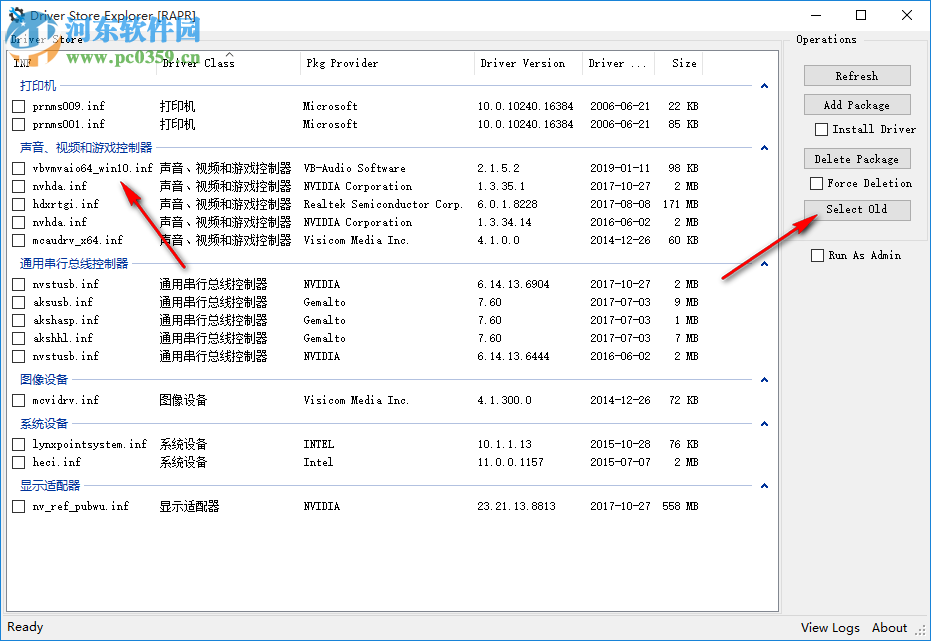Click the Delete Package button
The width and height of the screenshot is (931, 641).
856,158
